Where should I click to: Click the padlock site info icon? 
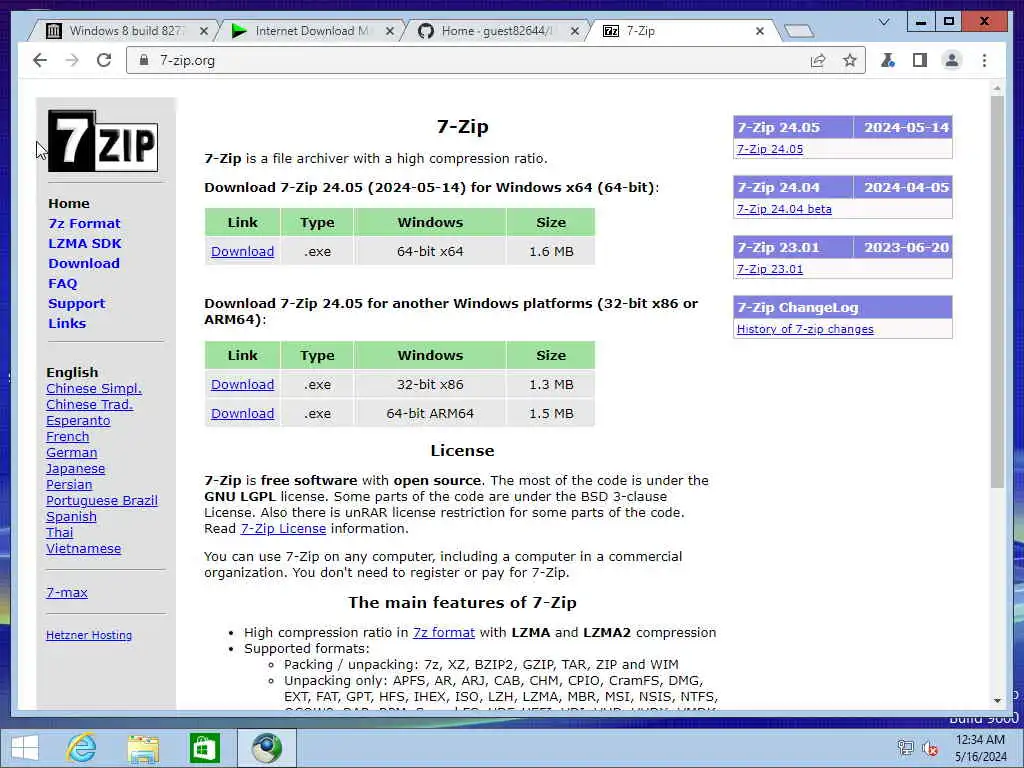(x=144, y=60)
